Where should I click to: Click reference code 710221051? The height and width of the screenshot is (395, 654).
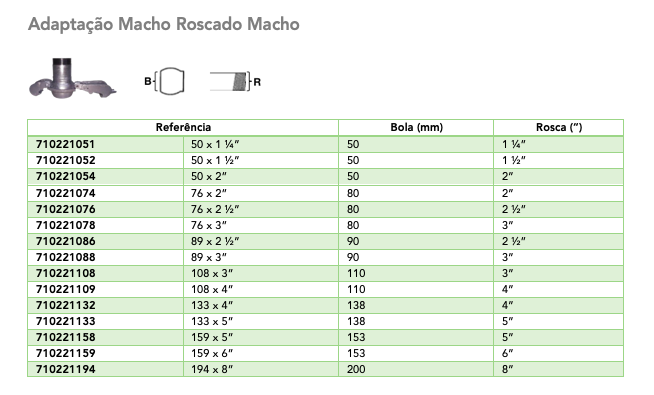[65, 144]
